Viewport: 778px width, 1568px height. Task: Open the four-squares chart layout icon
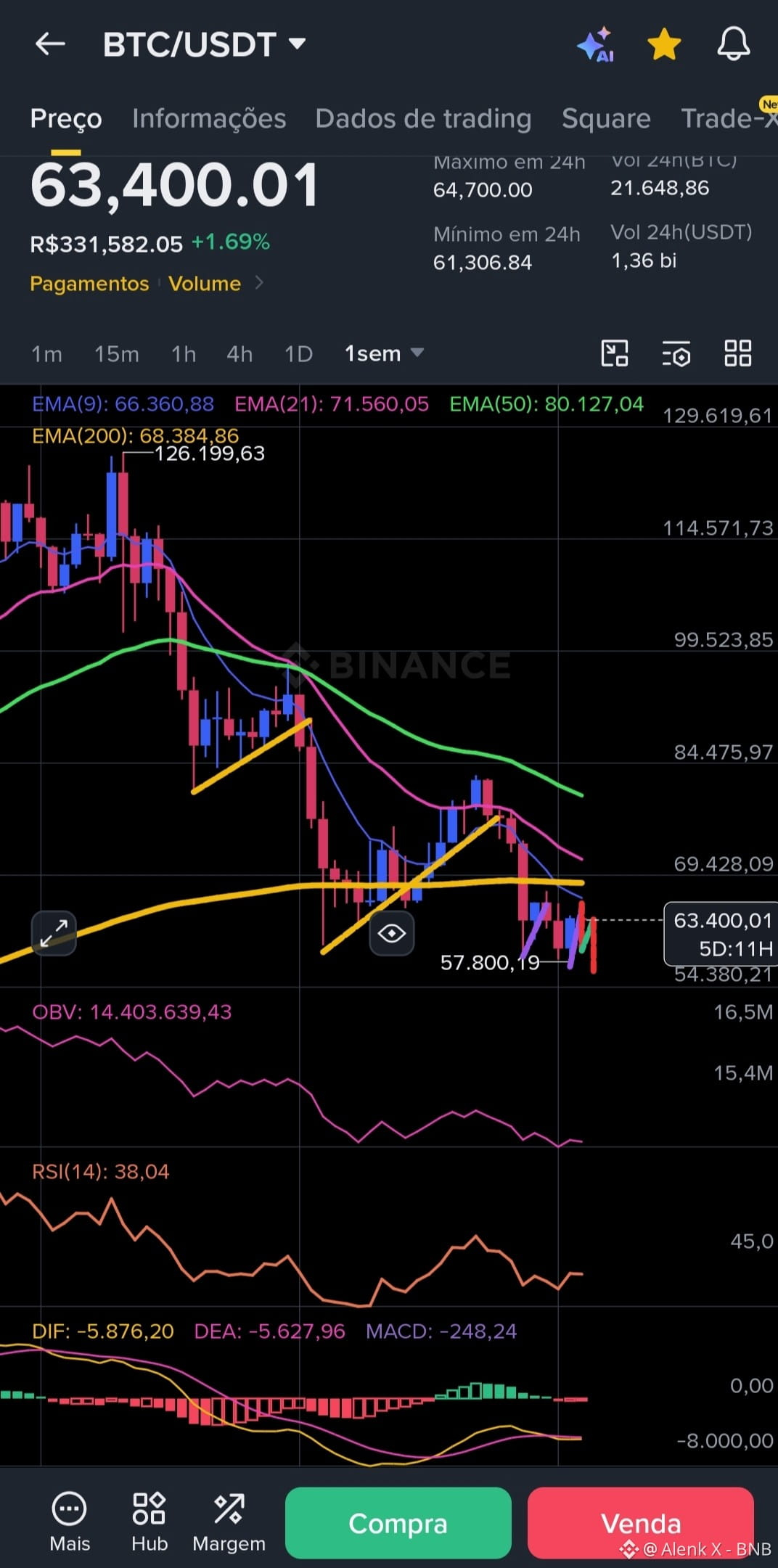(737, 353)
